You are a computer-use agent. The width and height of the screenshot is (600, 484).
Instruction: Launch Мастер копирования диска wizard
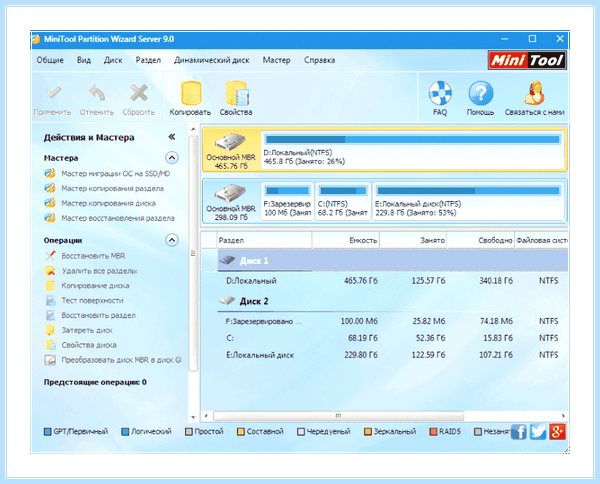108,203
